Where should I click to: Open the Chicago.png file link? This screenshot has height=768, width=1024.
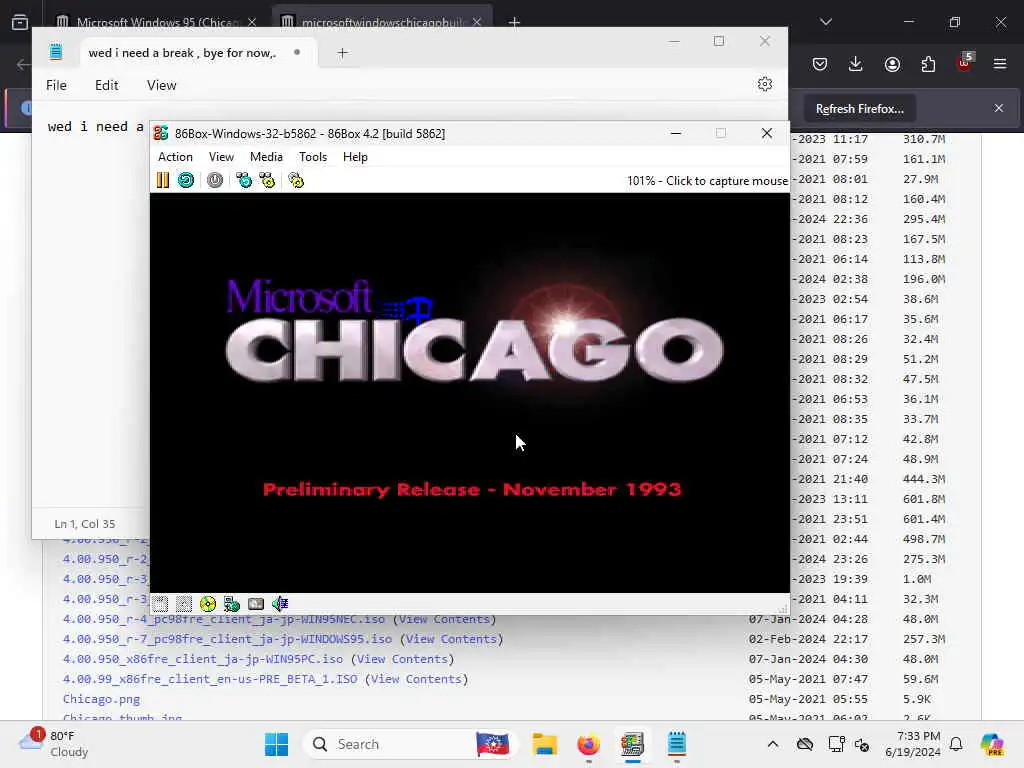[x=101, y=699]
